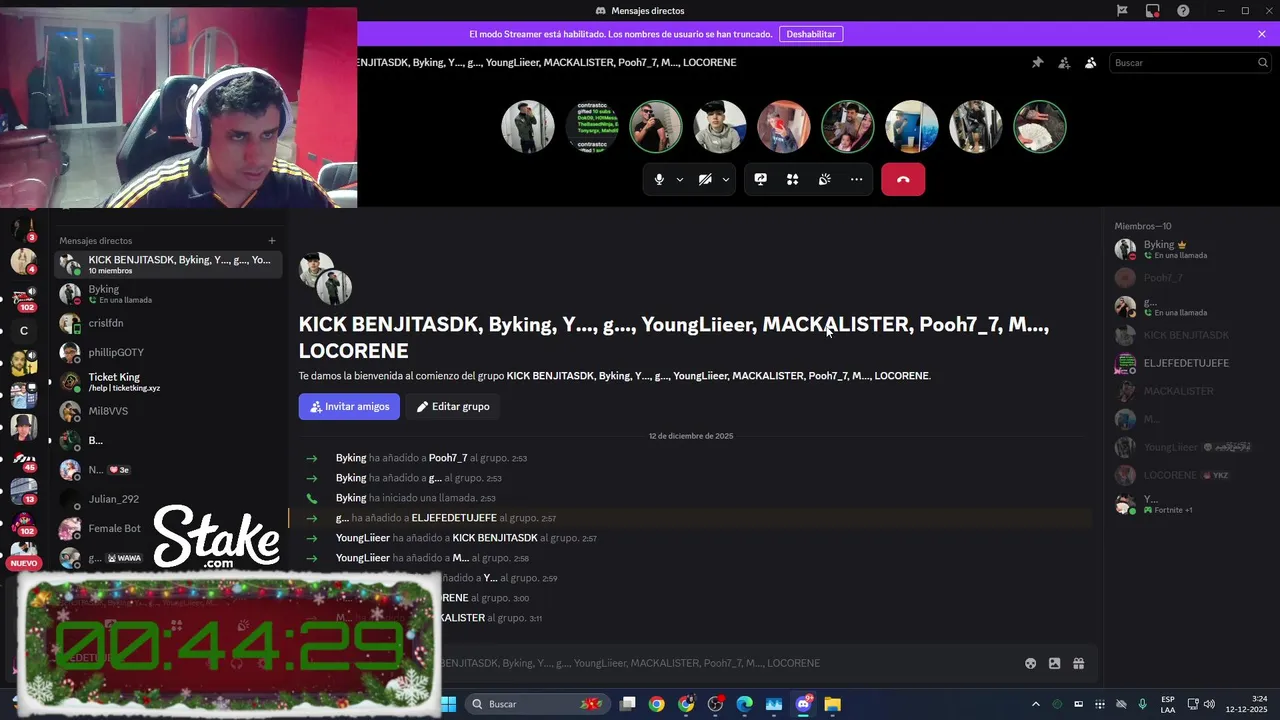Click ELJEFEDETUJEFE in the members list
Viewport: 1280px width, 720px height.
coord(1190,363)
